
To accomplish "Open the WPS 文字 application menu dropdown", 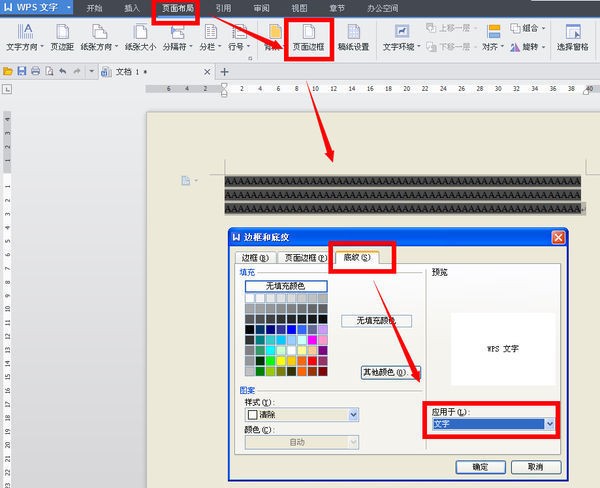I will 68,7.
